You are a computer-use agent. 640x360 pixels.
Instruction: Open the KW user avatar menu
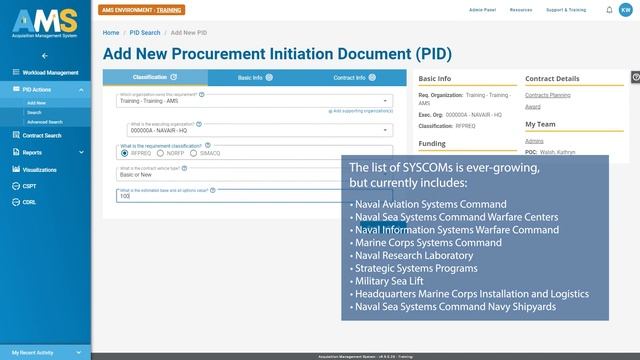pos(626,10)
